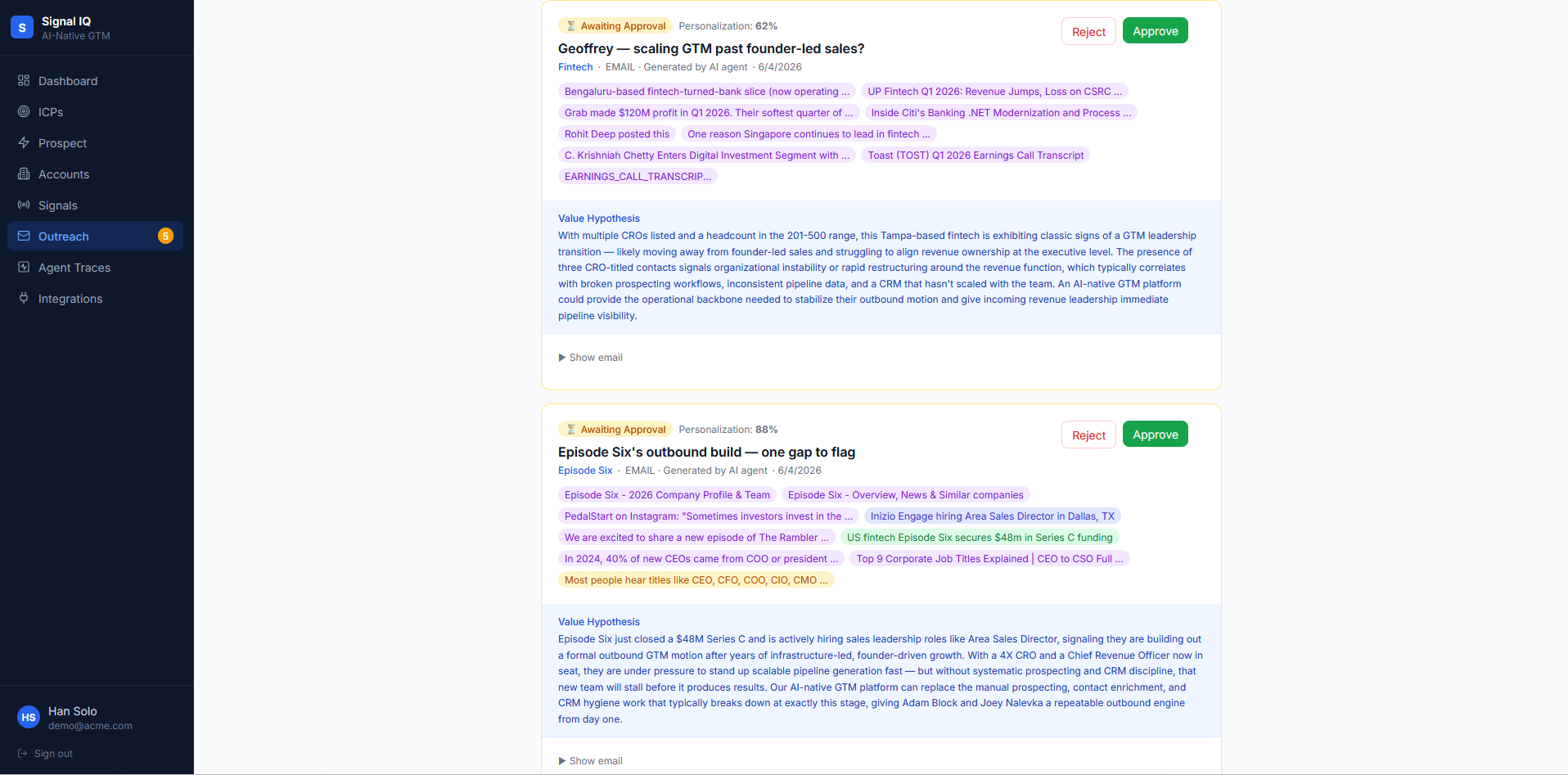Click the Accounts building icon
The width and height of the screenshot is (1568, 775).
coord(24,173)
